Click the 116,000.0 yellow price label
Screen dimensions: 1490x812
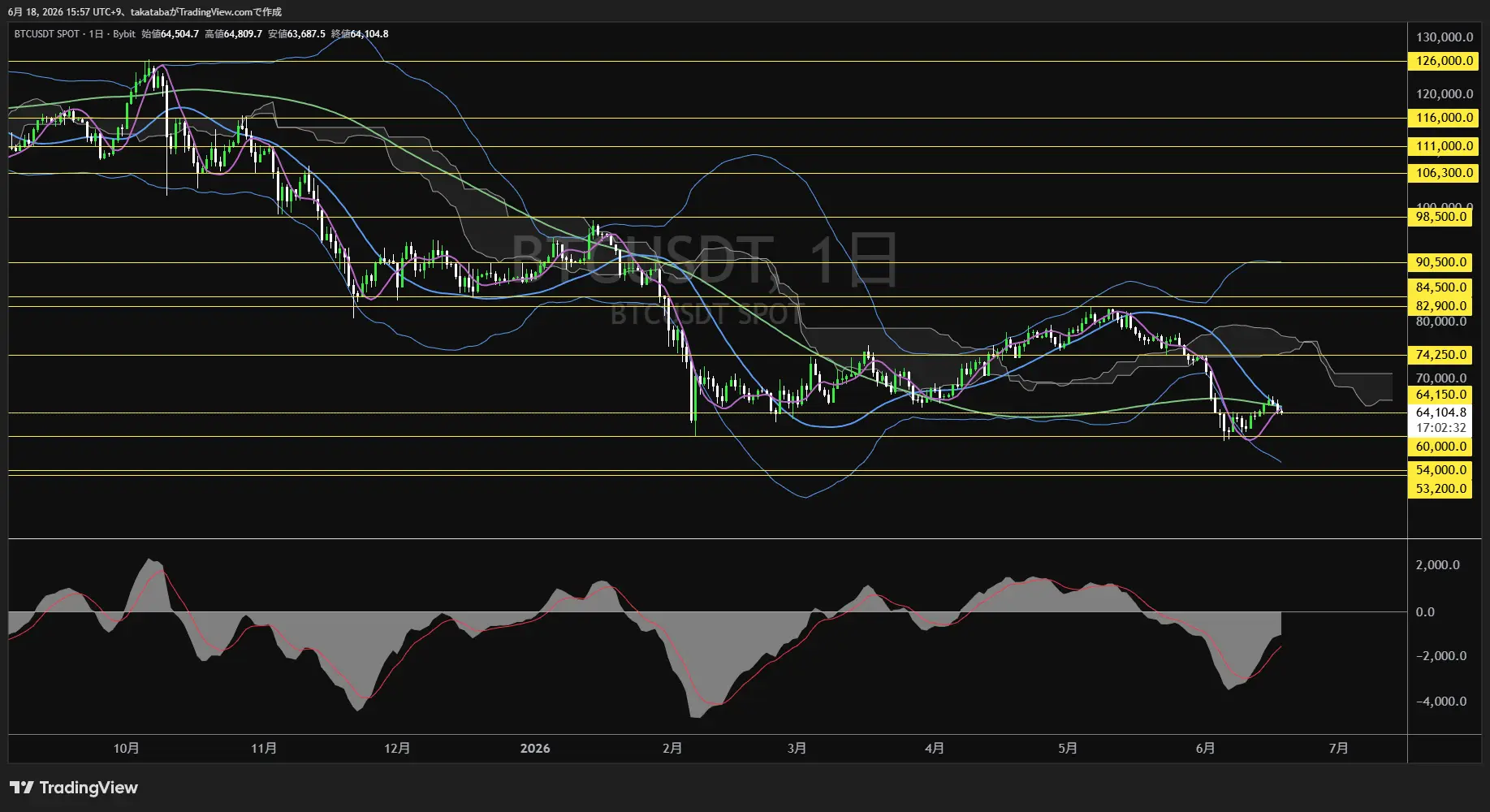(1443, 118)
